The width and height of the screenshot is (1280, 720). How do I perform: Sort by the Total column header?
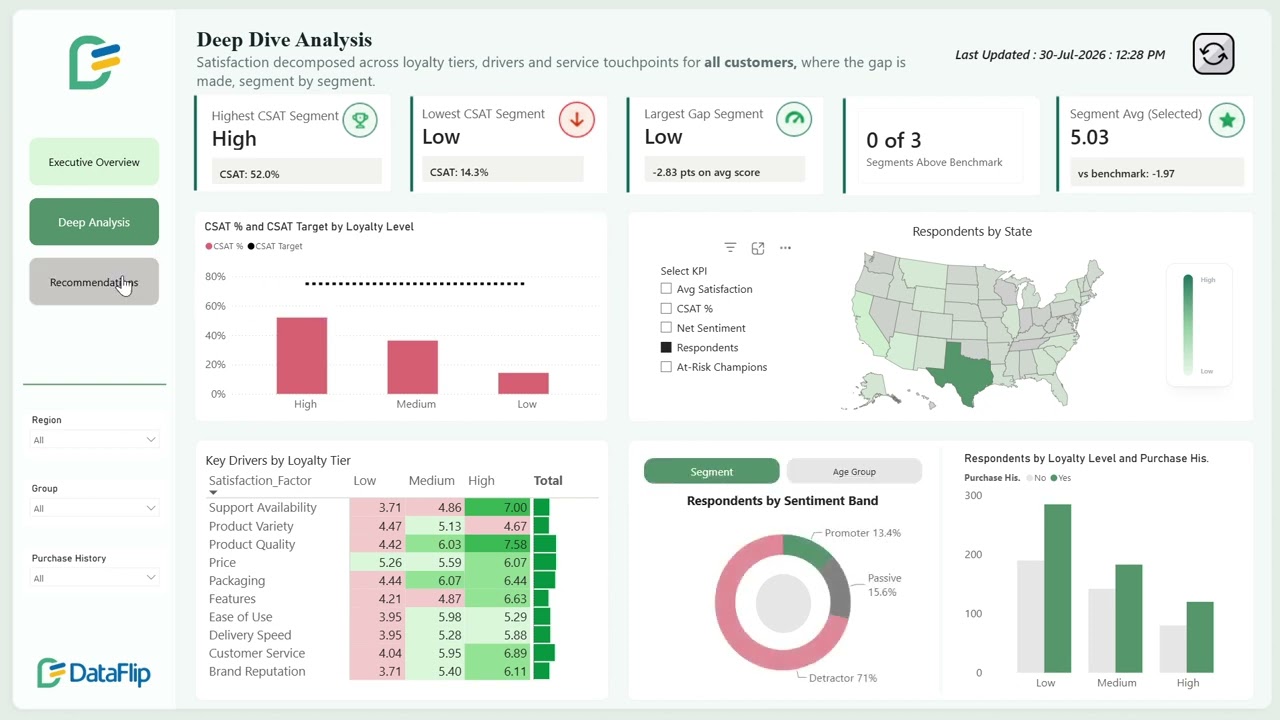click(x=548, y=480)
